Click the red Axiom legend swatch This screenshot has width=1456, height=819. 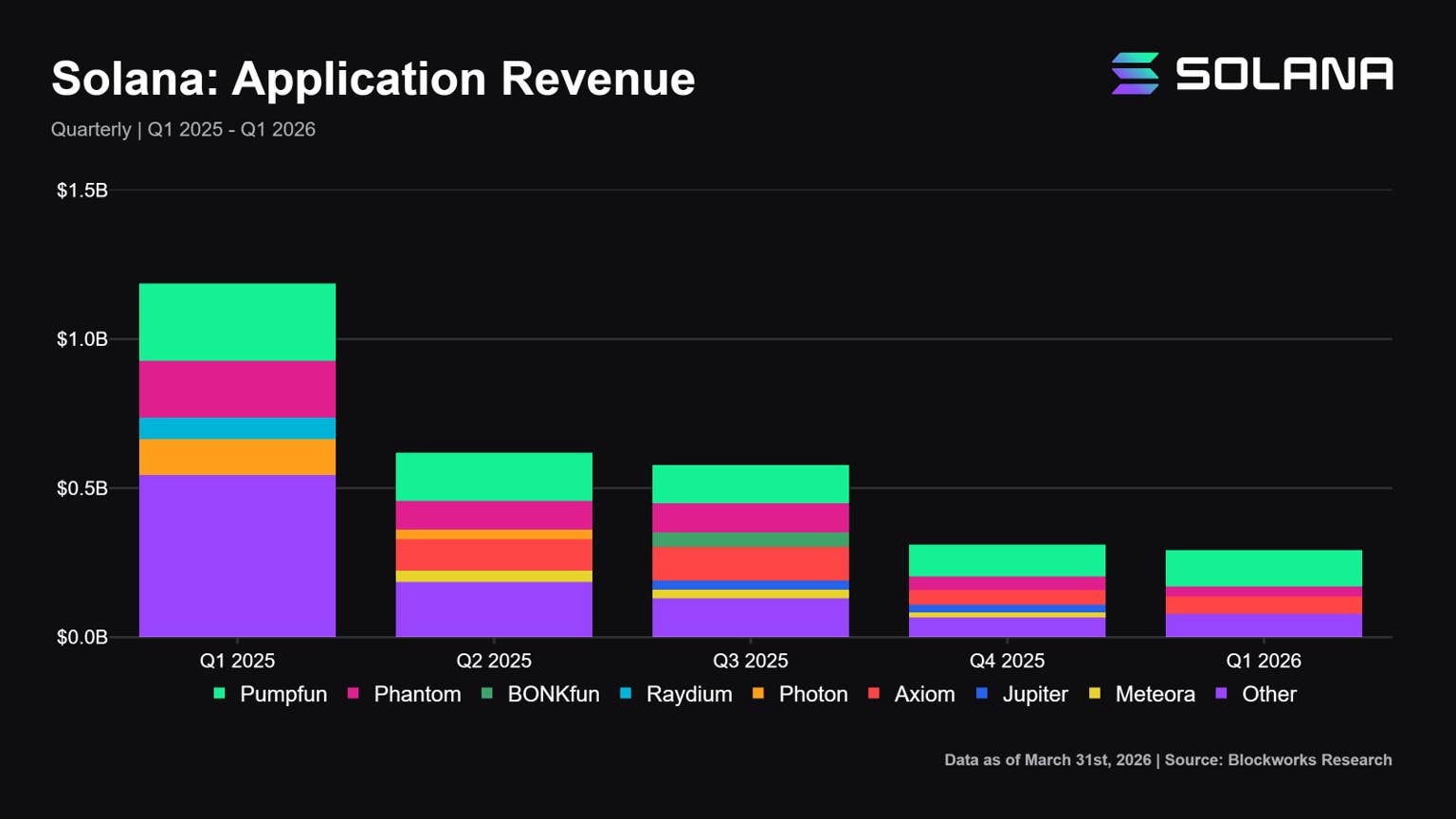pyautogui.click(x=874, y=694)
